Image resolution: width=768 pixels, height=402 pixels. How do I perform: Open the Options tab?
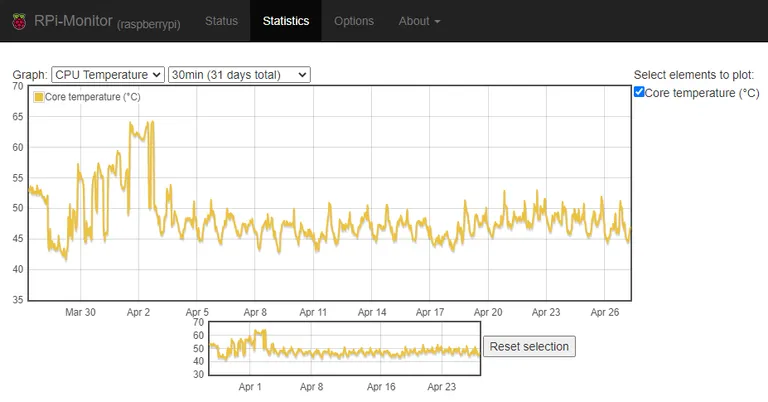click(354, 21)
